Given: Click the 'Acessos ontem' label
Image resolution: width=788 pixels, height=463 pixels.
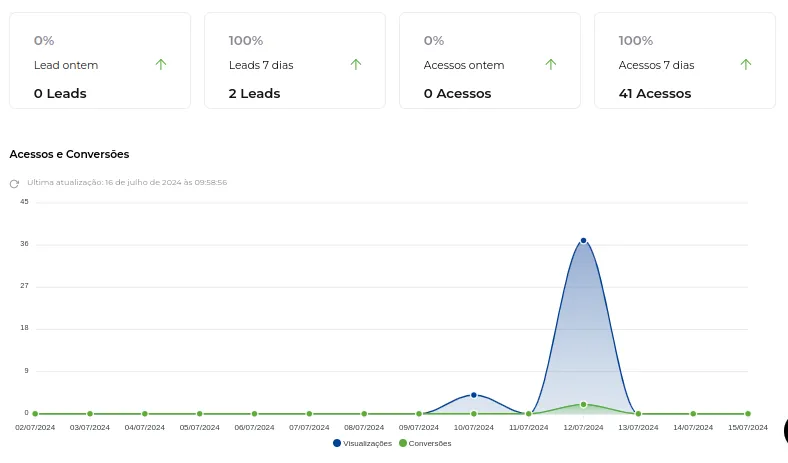Looking at the screenshot, I should pos(464,65).
